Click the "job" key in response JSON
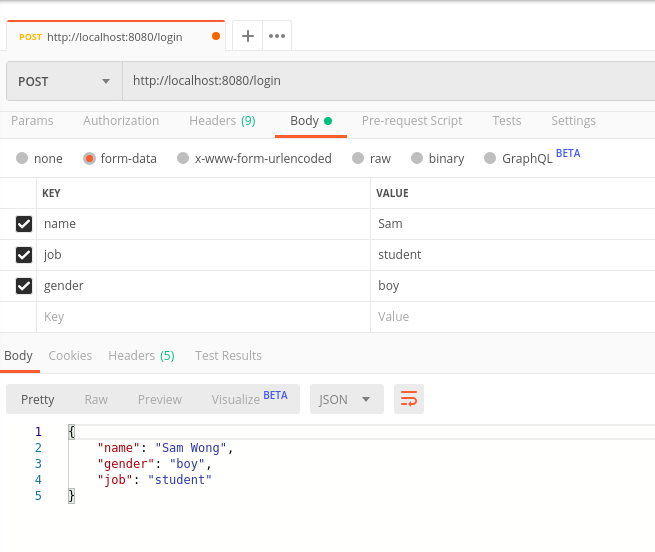The image size is (655, 552). click(x=115, y=480)
